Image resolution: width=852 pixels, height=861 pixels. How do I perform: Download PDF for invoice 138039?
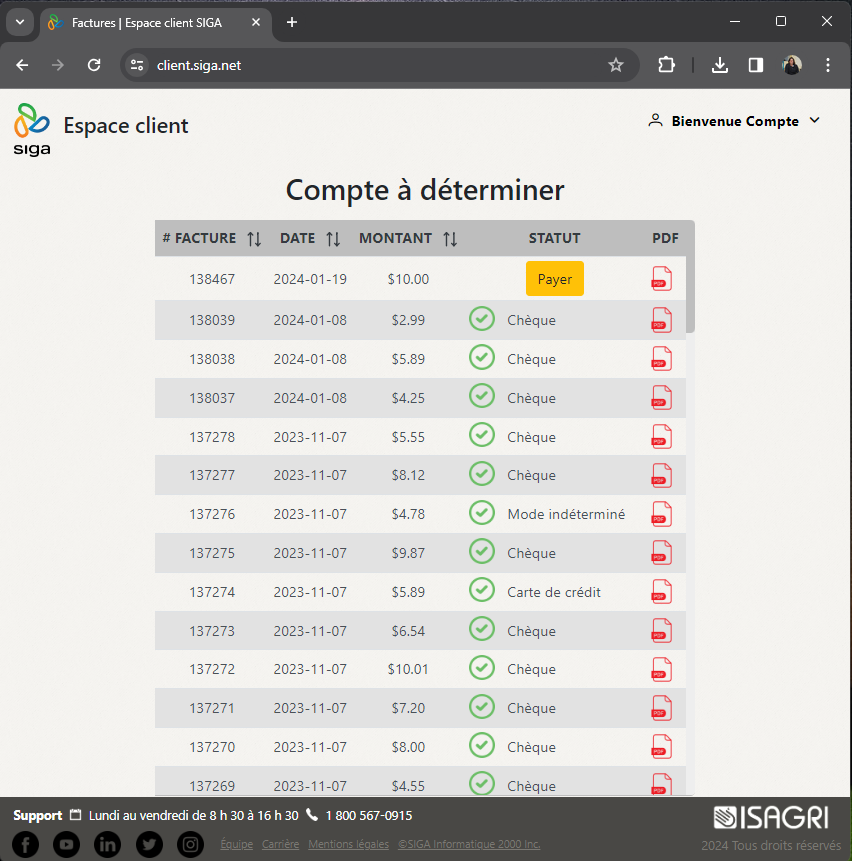(662, 320)
